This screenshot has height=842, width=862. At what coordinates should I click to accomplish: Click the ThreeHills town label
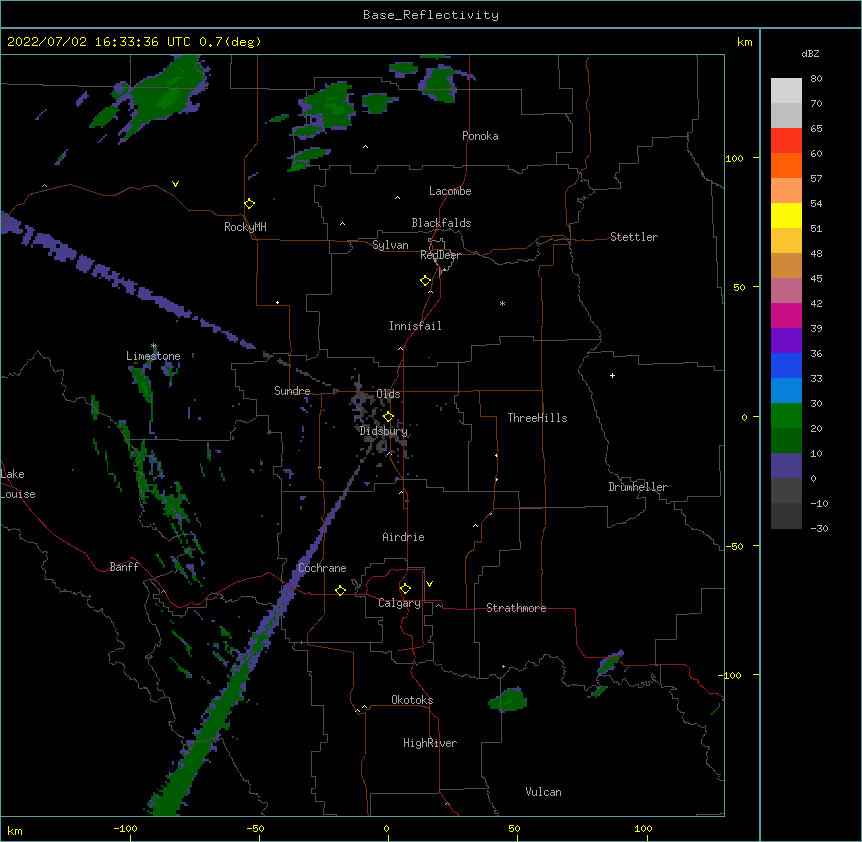coord(537,418)
